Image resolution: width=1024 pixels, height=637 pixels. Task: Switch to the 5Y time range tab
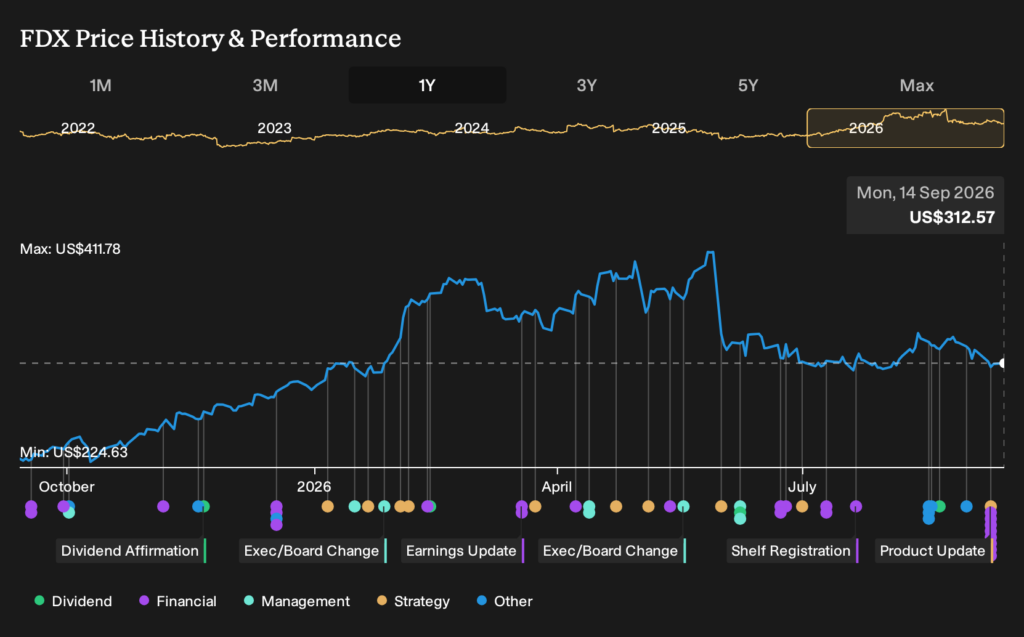(x=748, y=86)
